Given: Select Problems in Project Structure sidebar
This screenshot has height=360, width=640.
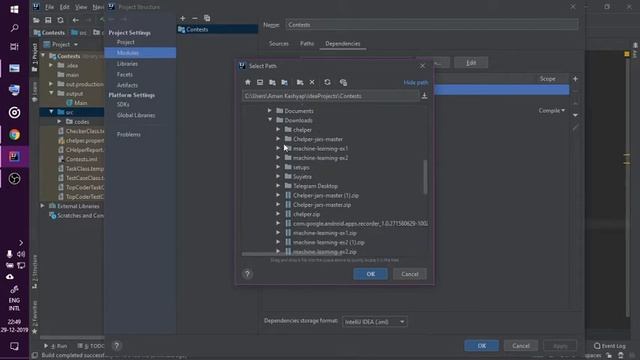Looking at the screenshot, I should pos(129,134).
